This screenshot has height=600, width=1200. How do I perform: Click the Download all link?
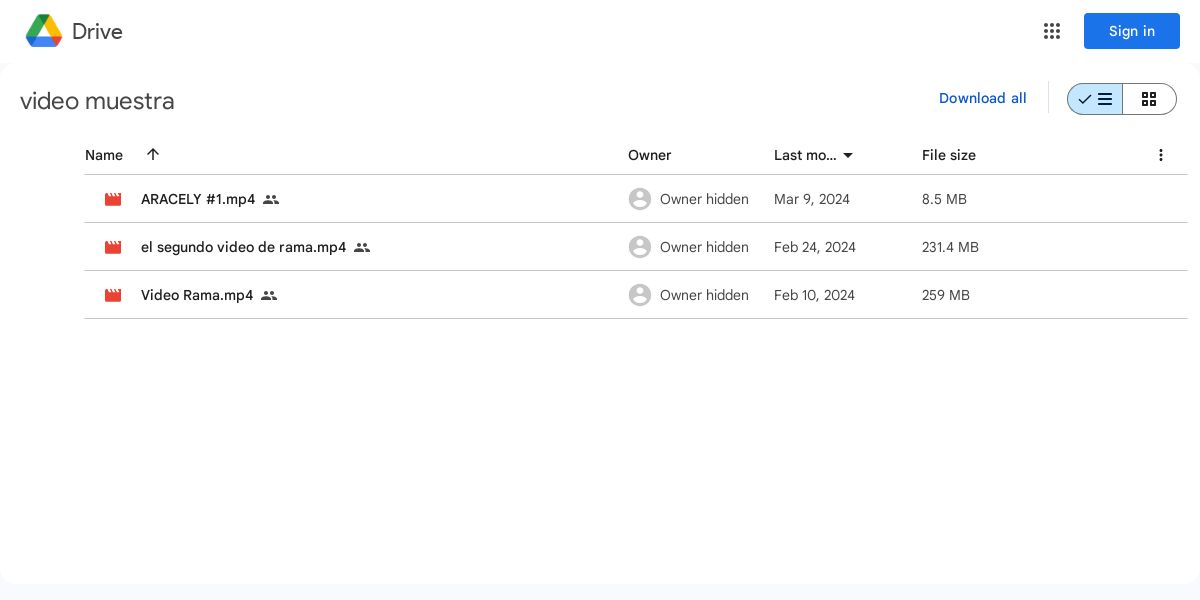click(982, 98)
